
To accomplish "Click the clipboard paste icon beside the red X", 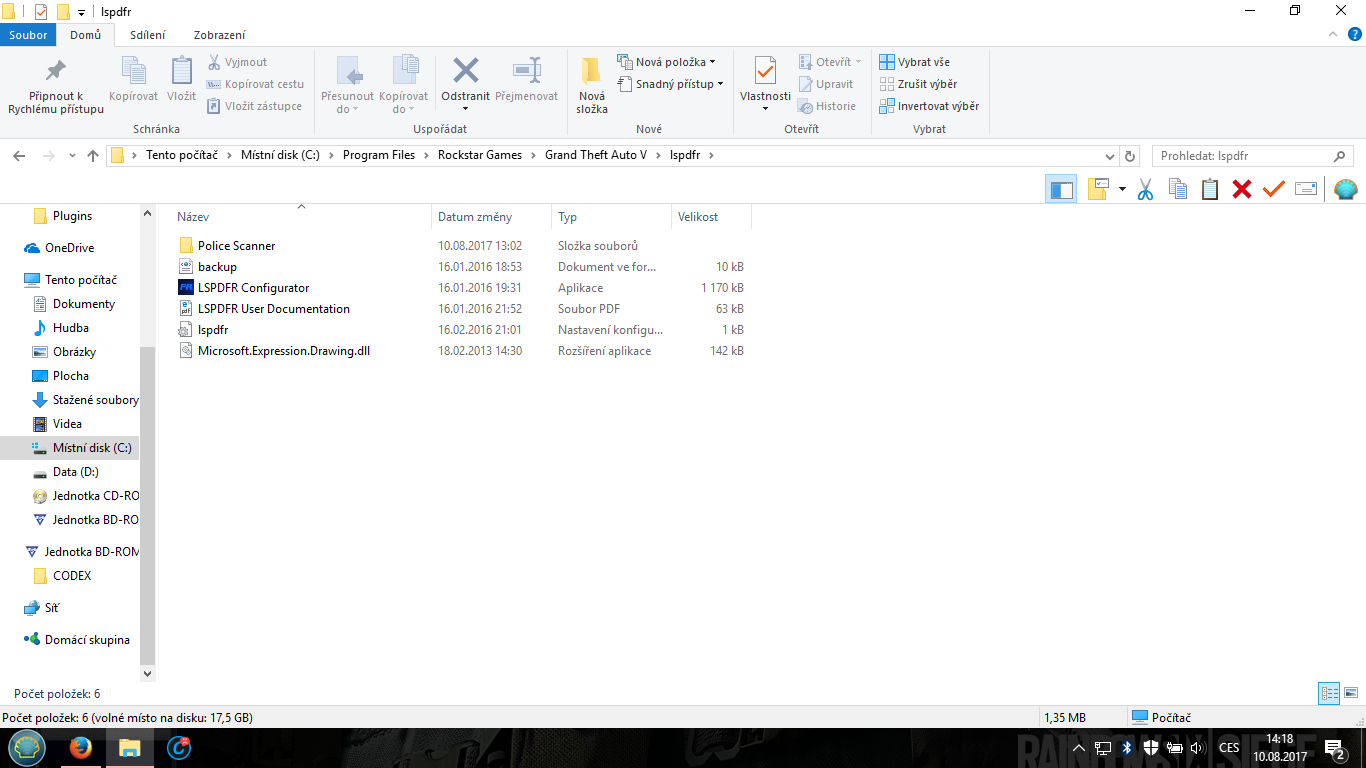I will coord(1210,189).
